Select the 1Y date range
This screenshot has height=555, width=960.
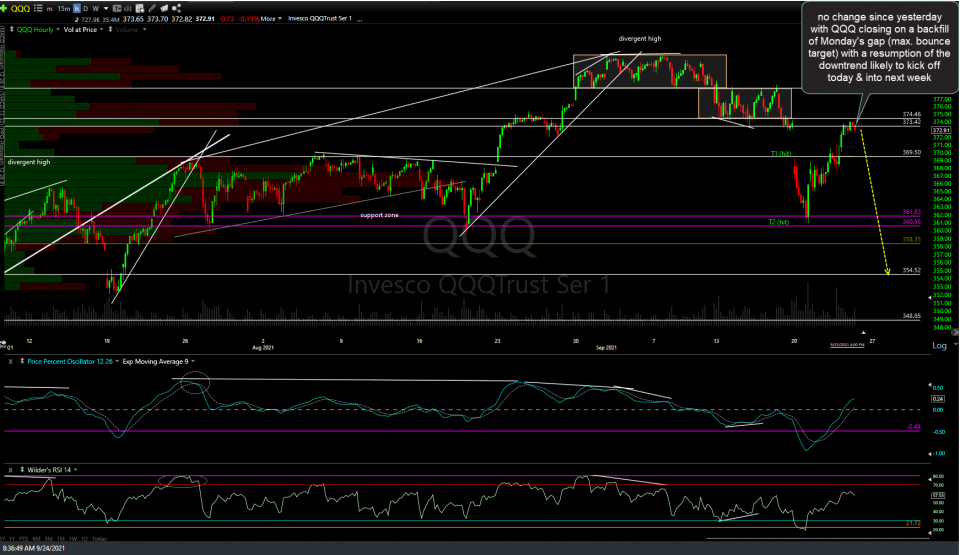(x=13, y=539)
